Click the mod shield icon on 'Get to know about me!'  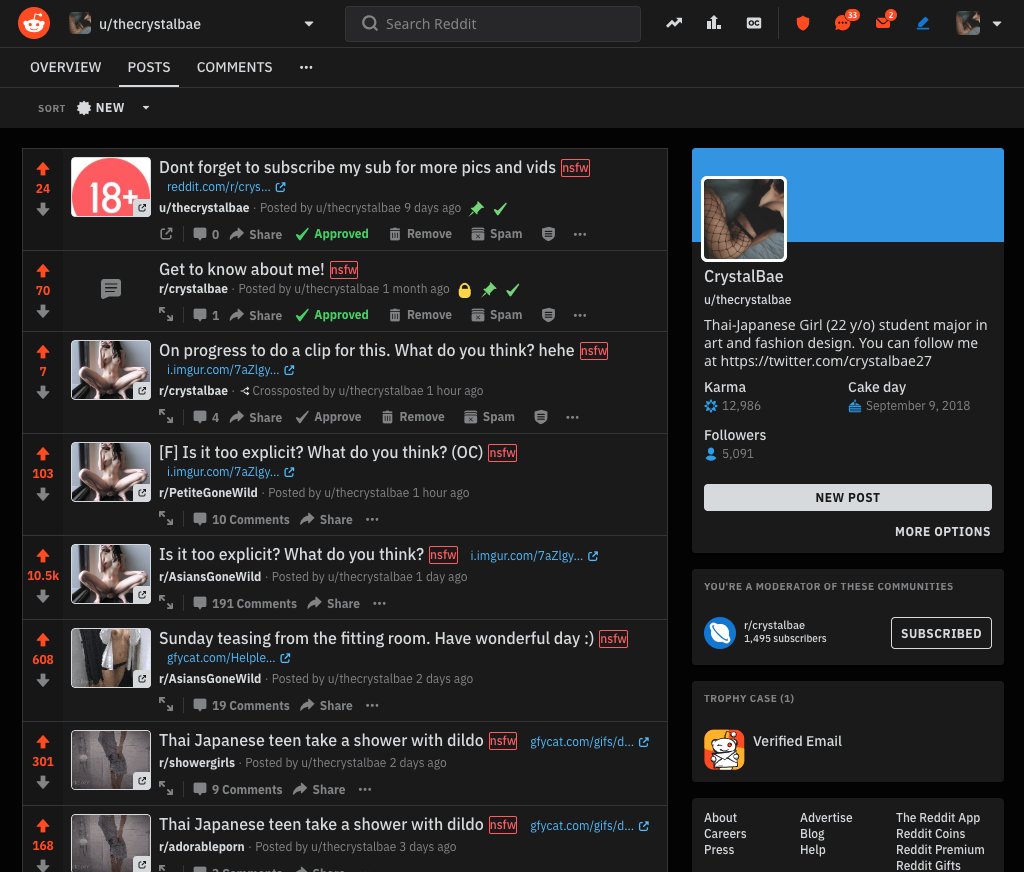[549, 315]
